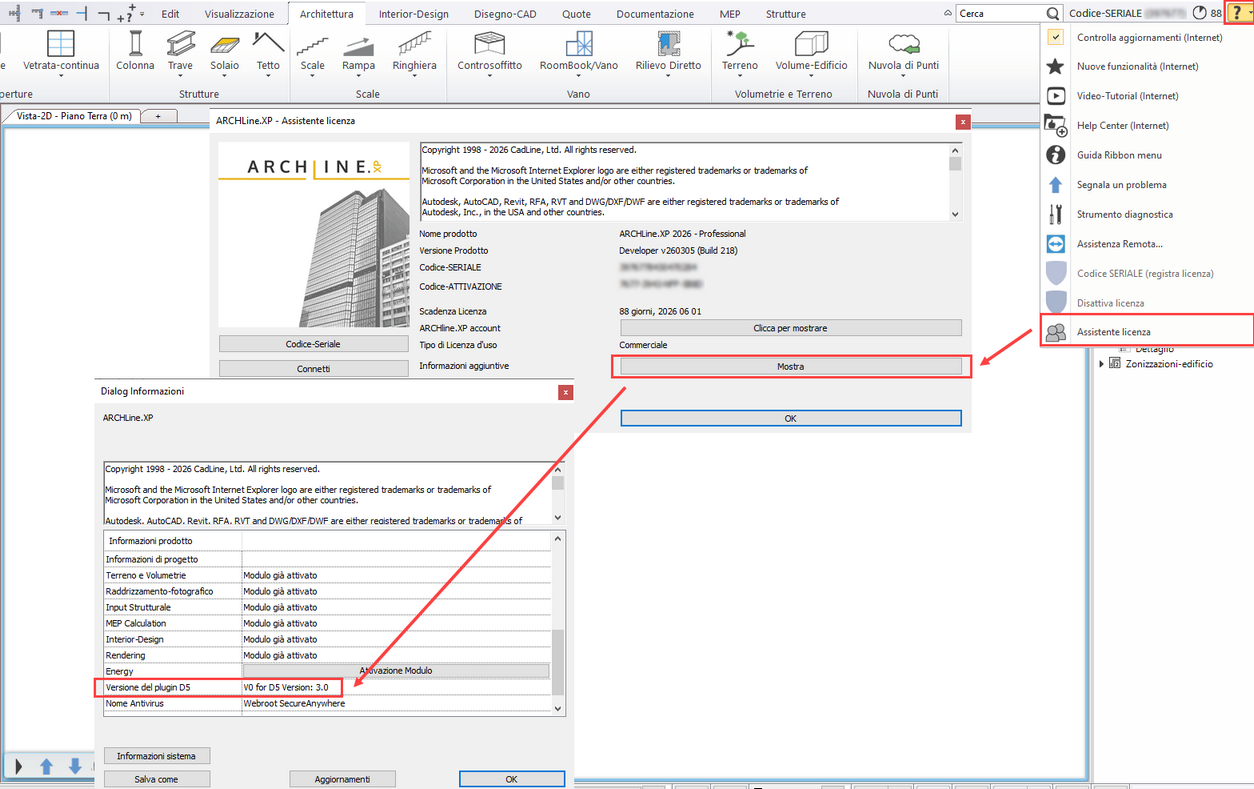Viewport: 1254px width, 789px height.
Task: Open the RoomBook/Vano tool
Action: (x=579, y=50)
